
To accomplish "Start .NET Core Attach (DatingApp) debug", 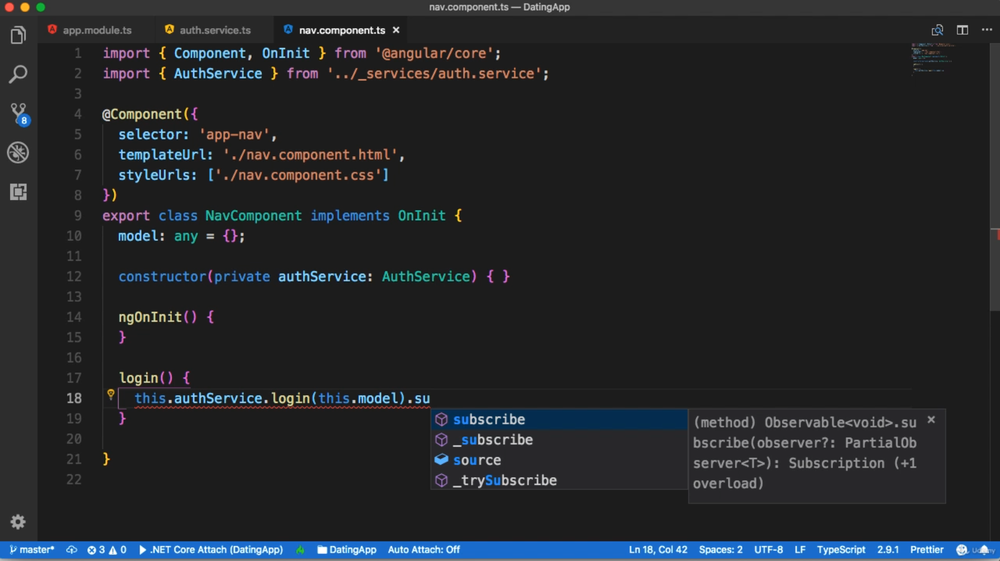I will click(x=210, y=550).
